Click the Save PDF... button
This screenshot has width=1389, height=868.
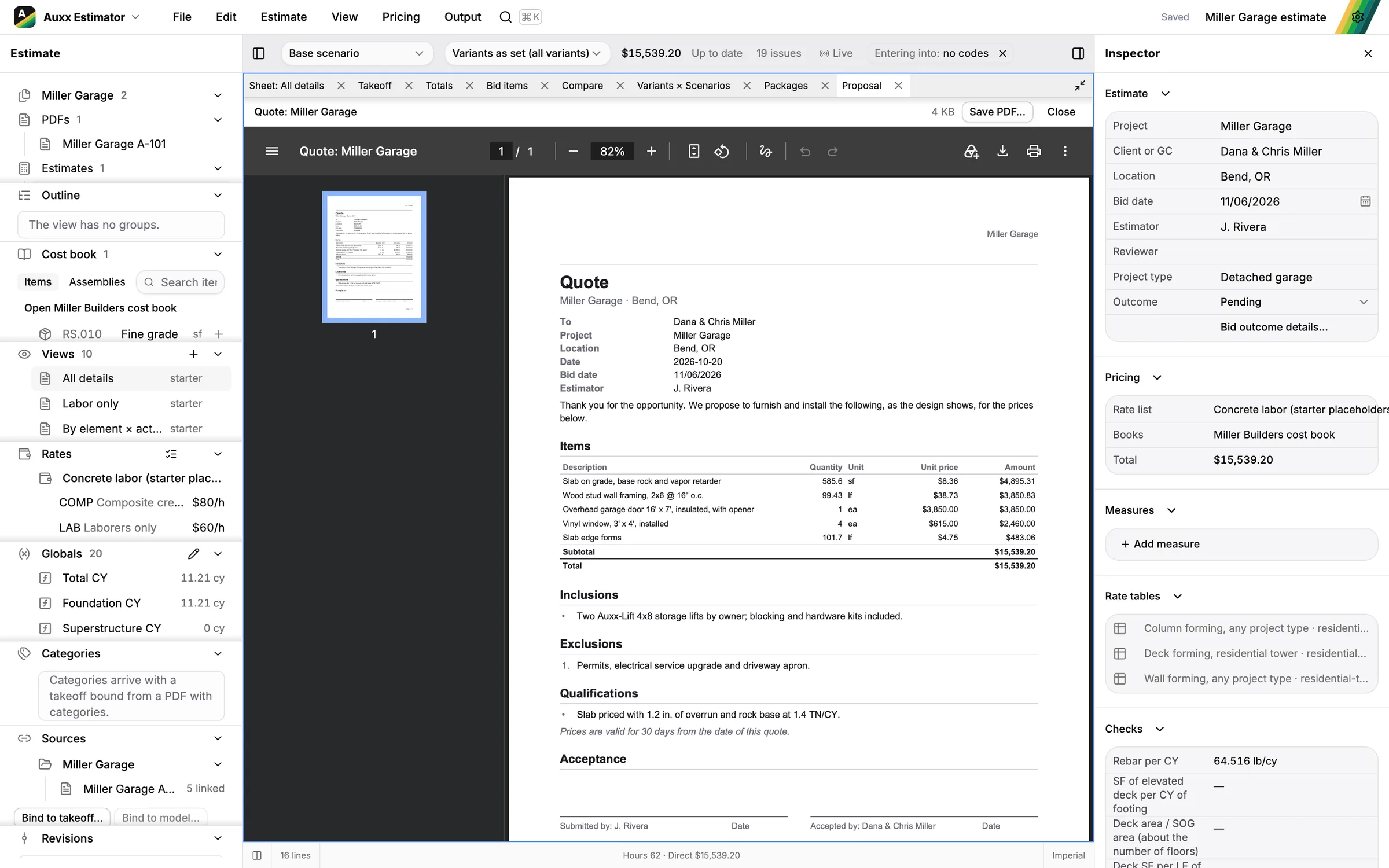(997, 112)
